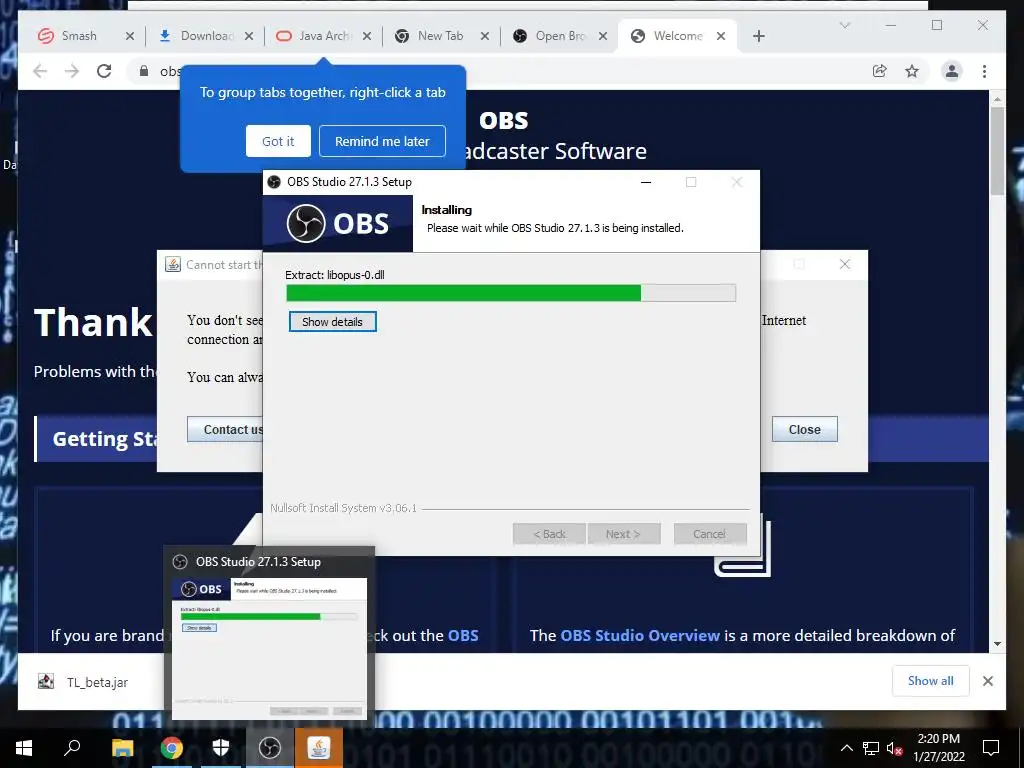Close the New Tab tab
This screenshot has height=768, width=1024.
(x=485, y=37)
